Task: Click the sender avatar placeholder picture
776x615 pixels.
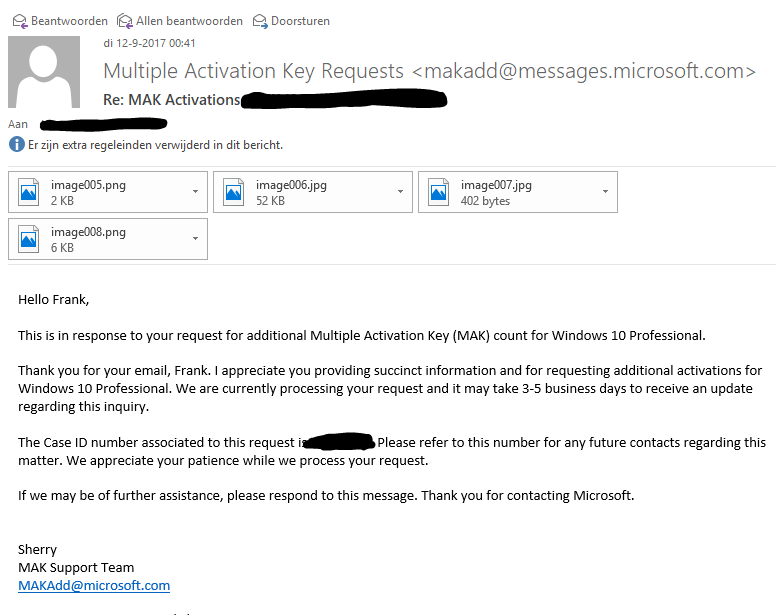Action: (x=44, y=72)
